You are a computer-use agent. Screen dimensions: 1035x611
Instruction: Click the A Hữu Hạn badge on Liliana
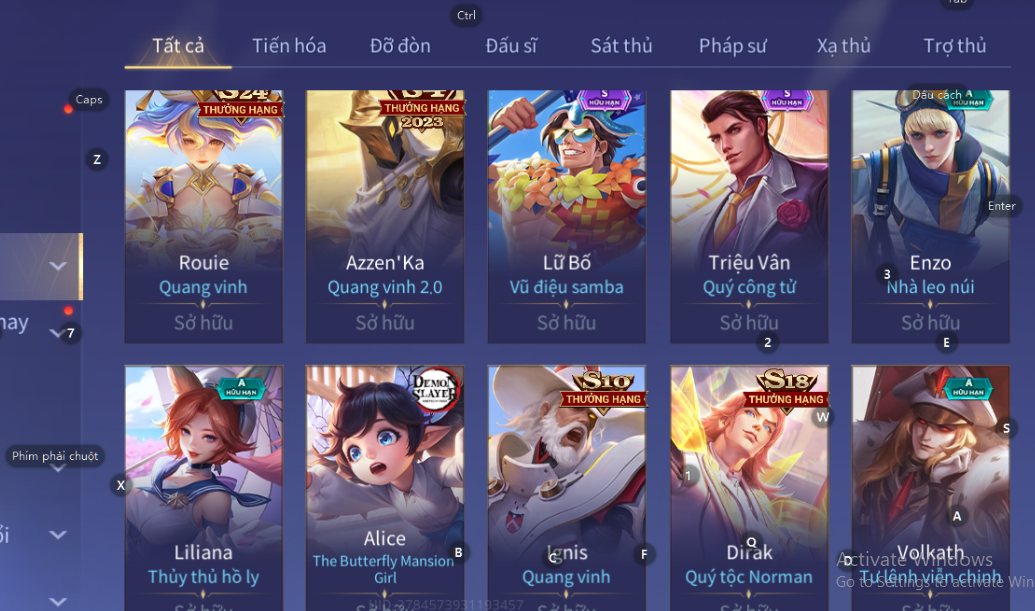[x=241, y=388]
